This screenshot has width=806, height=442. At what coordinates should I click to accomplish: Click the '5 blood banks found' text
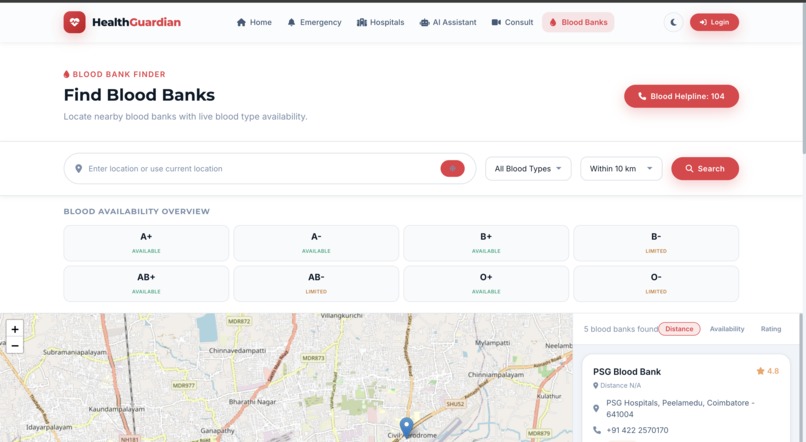coord(621,329)
